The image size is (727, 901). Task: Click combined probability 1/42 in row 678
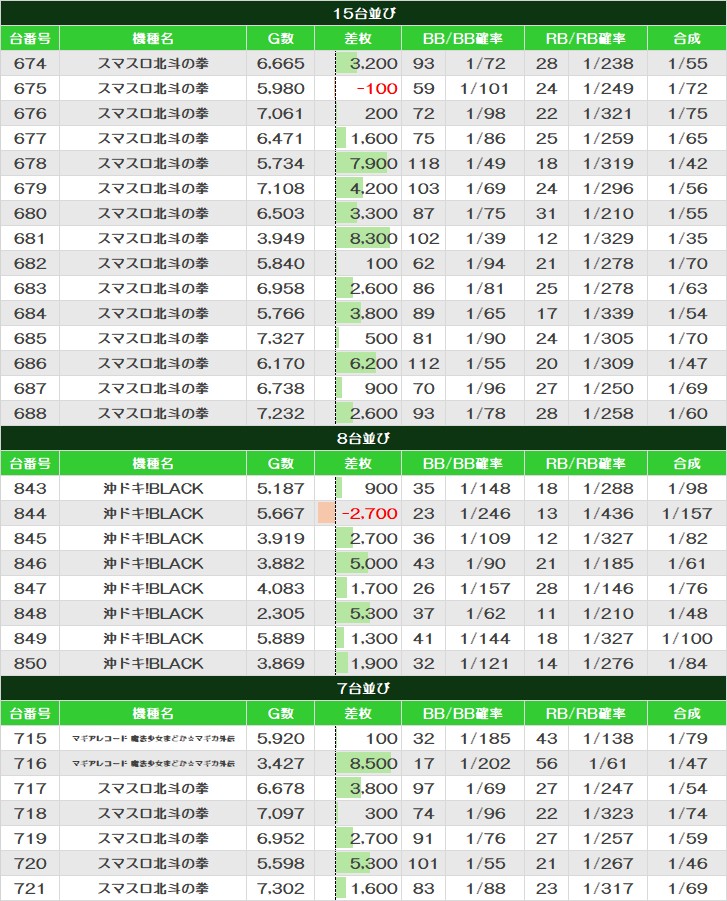pyautogui.click(x=687, y=163)
